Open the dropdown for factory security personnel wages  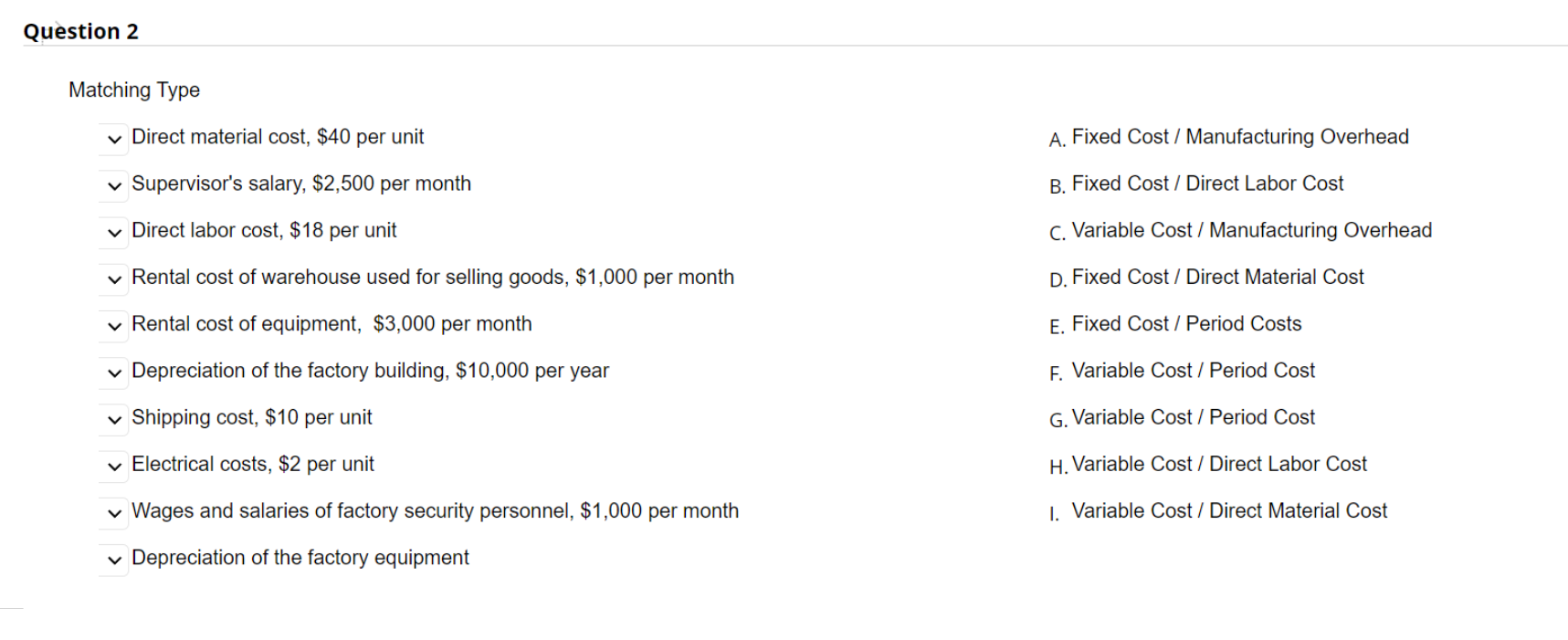point(113,512)
